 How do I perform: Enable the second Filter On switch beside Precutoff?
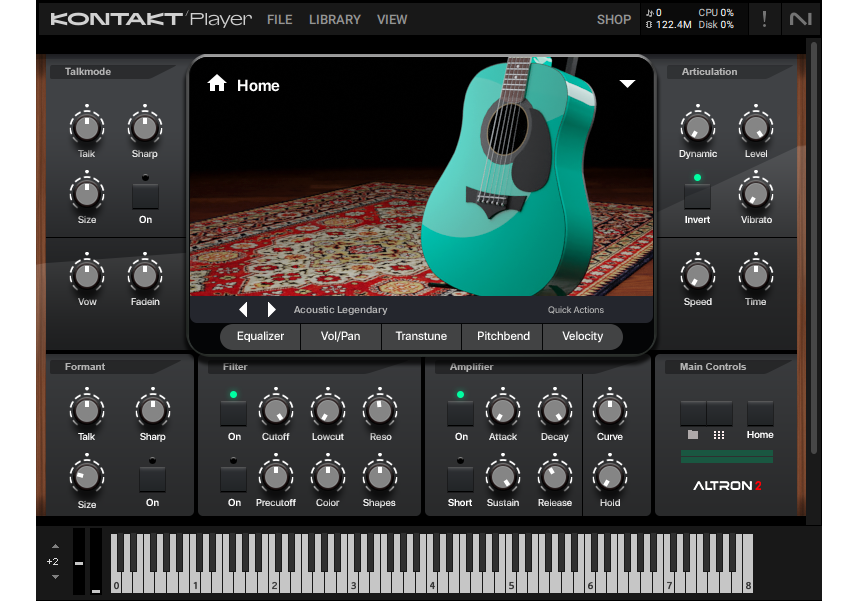pos(233,479)
